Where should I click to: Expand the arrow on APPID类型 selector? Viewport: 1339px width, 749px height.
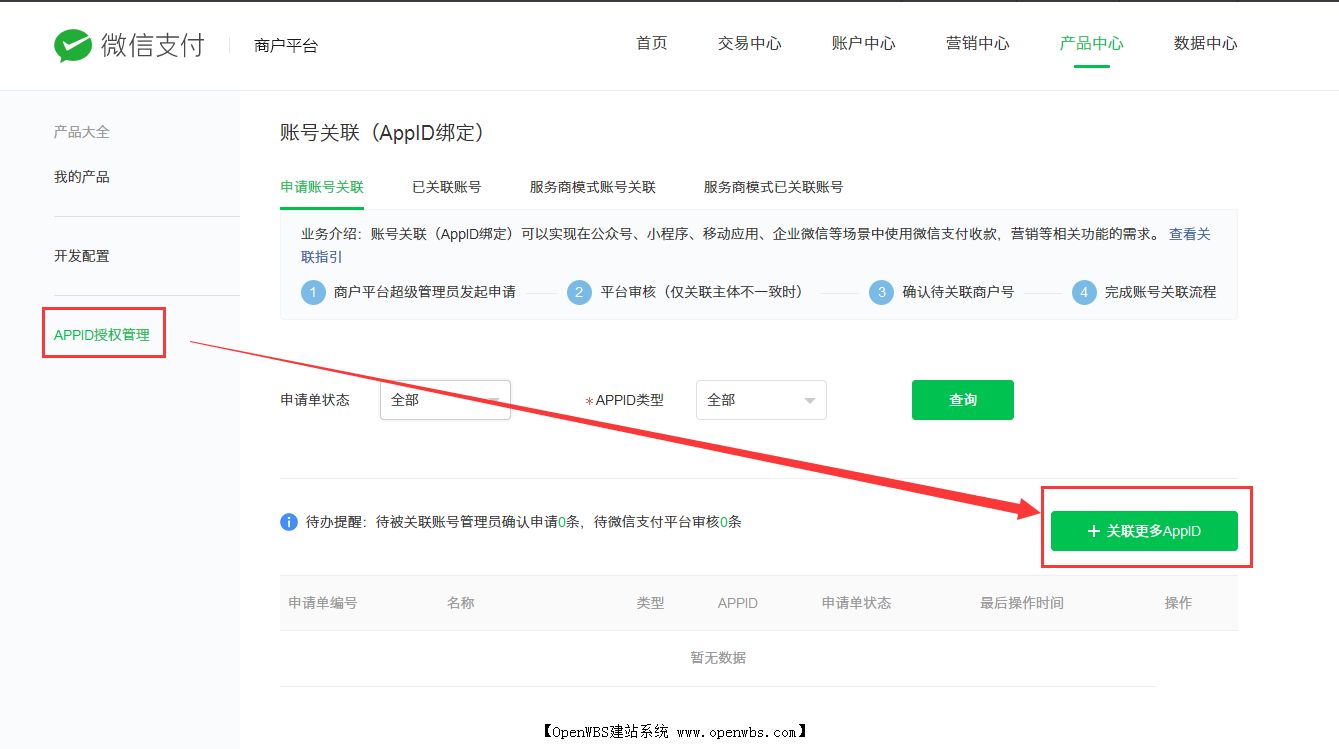[810, 399]
